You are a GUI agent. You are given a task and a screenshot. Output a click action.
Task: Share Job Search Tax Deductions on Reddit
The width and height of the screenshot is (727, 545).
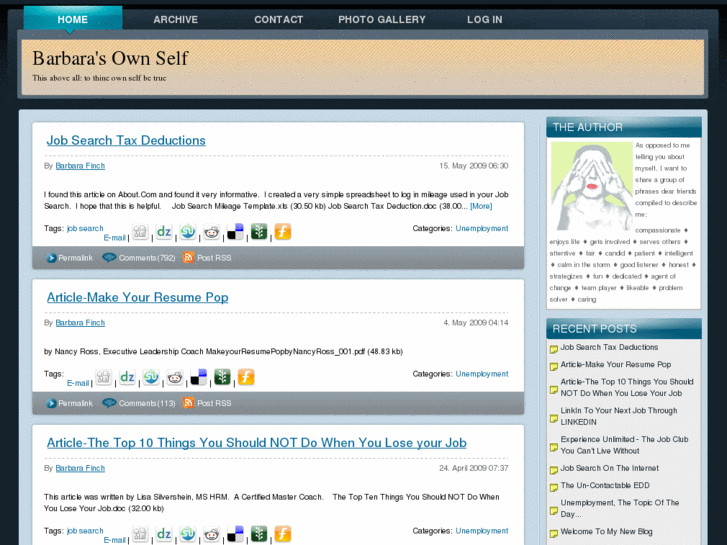[x=211, y=231]
